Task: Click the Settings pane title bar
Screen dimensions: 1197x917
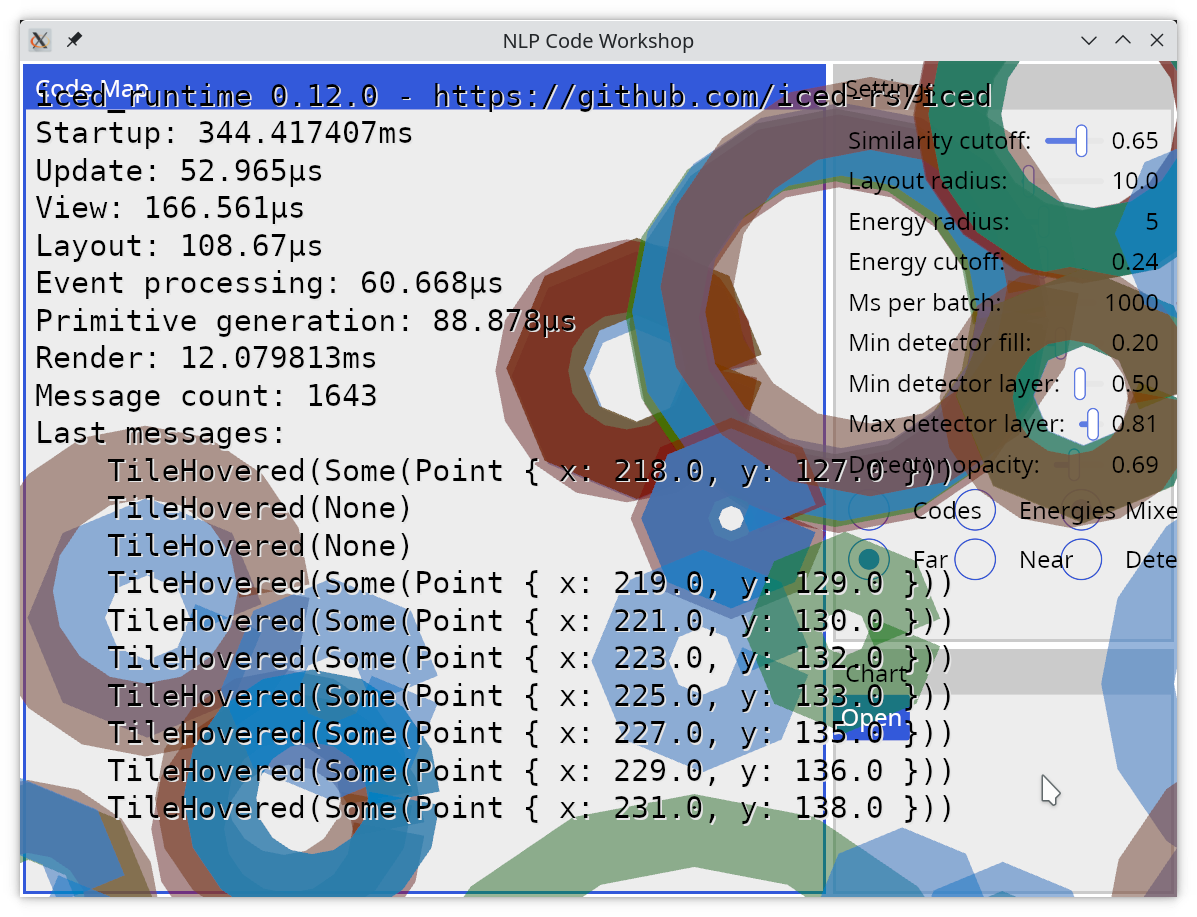Action: click(x=1004, y=88)
